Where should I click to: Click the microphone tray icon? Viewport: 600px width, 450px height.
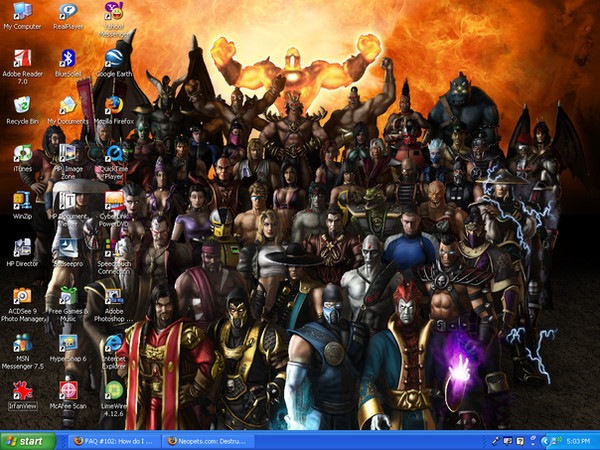(x=496, y=441)
